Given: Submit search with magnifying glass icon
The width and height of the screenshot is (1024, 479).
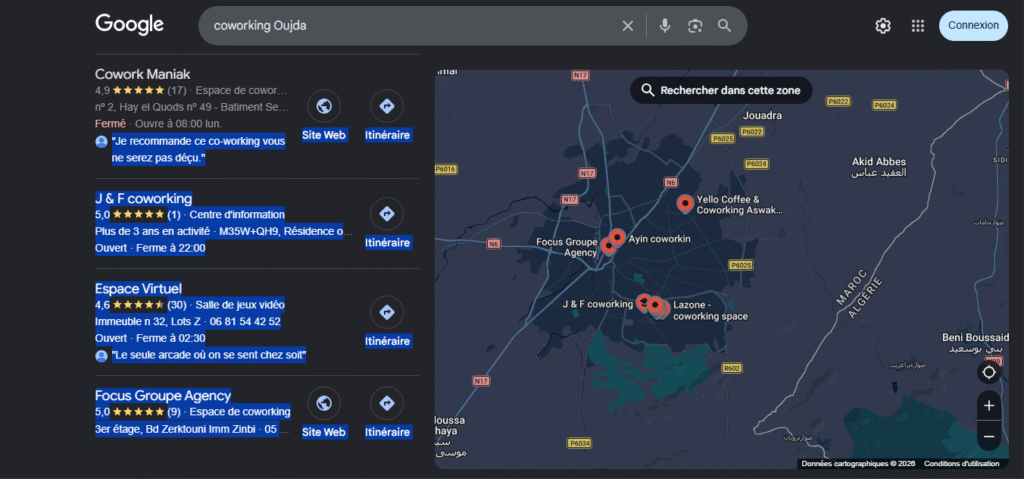Looking at the screenshot, I should coord(724,25).
